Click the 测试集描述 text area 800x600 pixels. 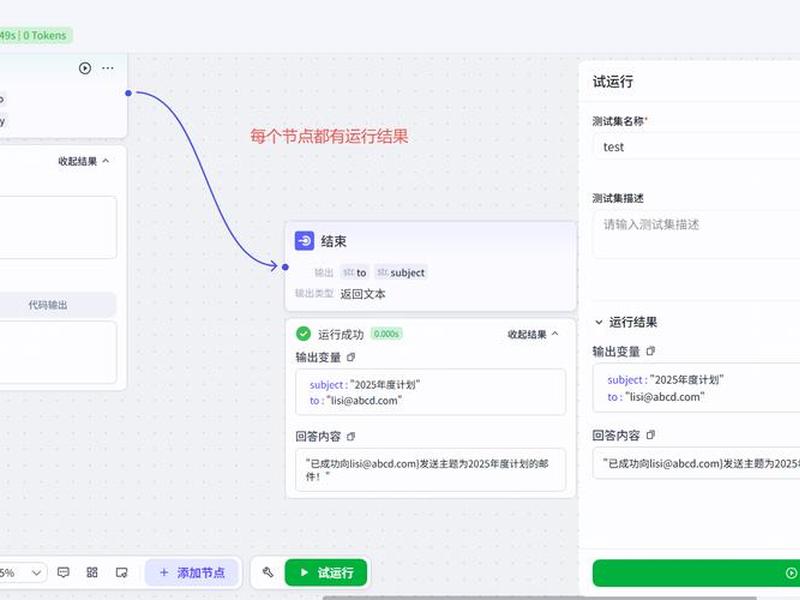tap(696, 235)
